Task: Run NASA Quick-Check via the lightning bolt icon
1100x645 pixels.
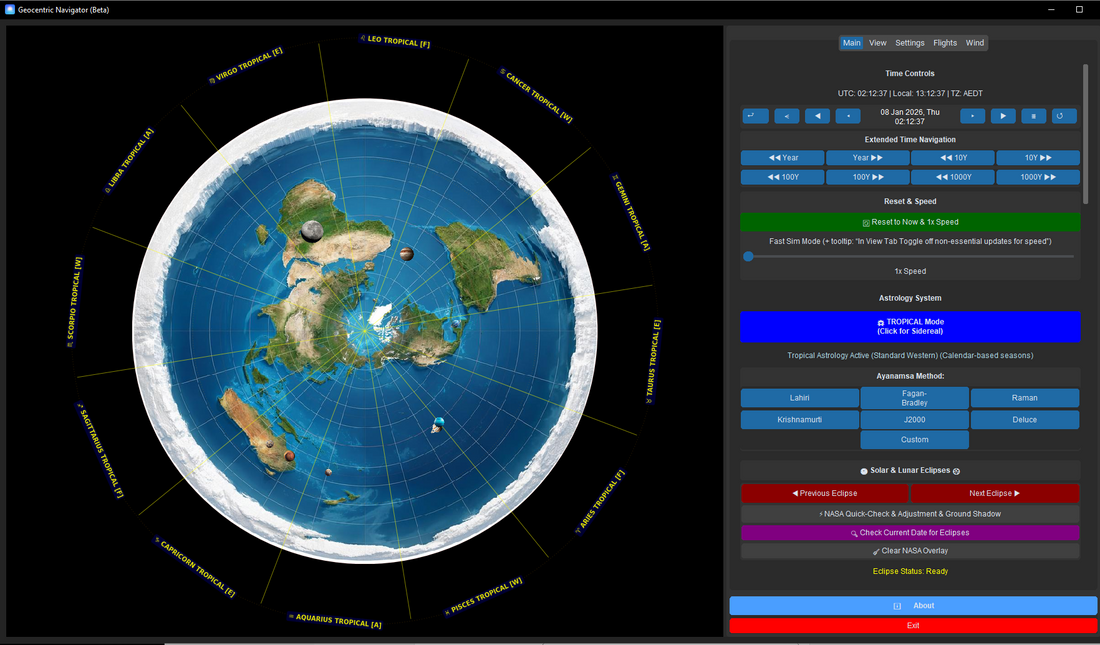Action: [x=910, y=513]
